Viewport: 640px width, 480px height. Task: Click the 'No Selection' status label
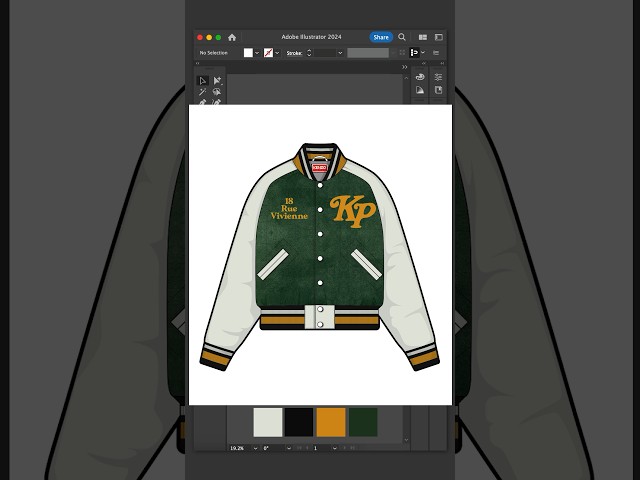(213, 53)
